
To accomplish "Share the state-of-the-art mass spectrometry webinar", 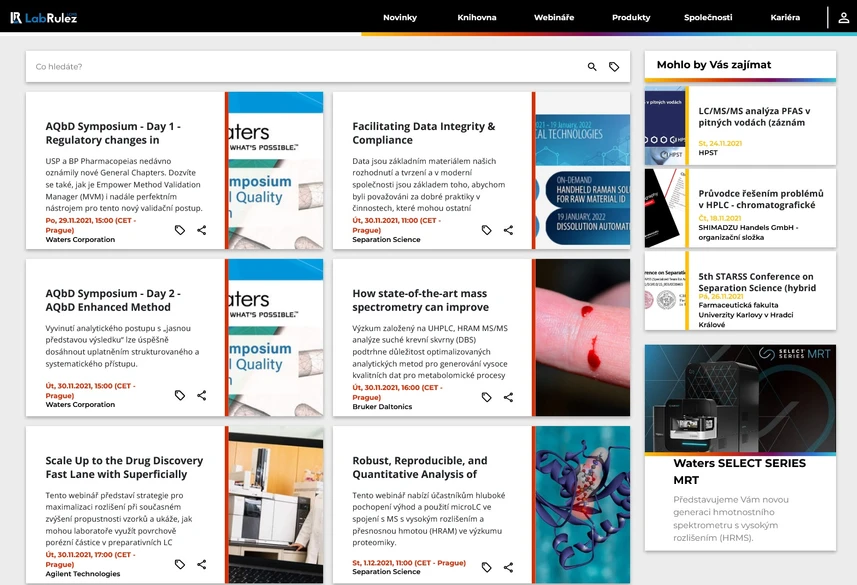I will point(508,397).
